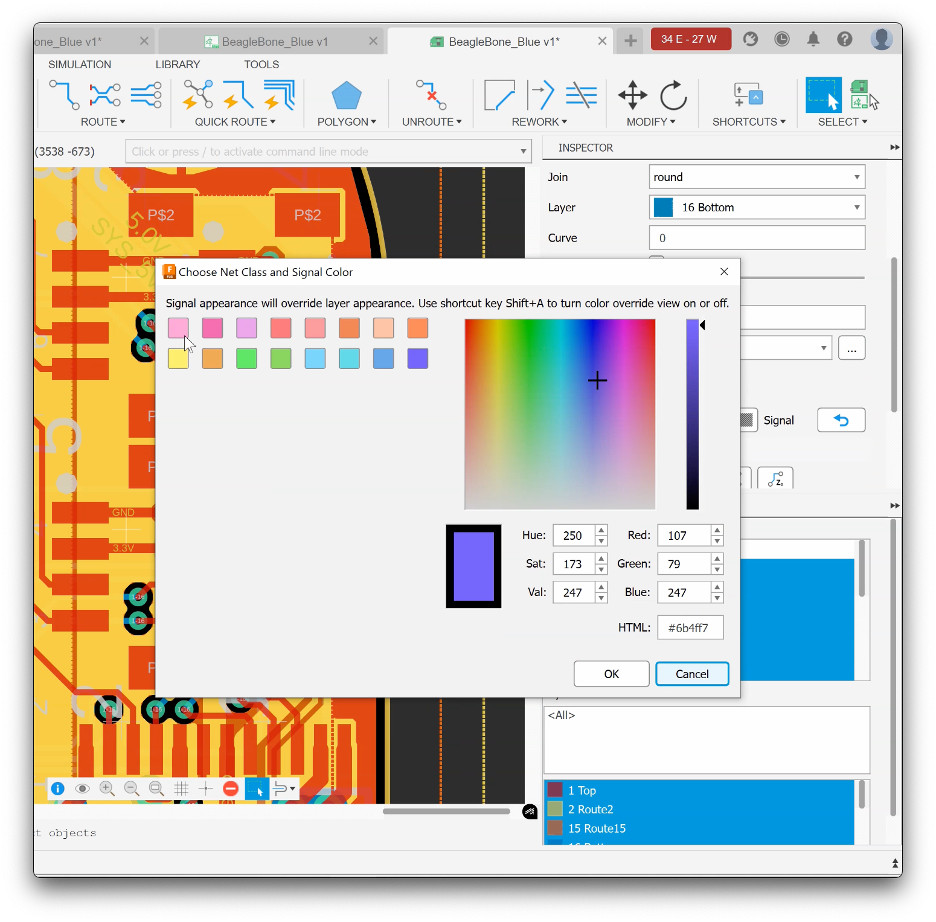Viewport: 936px width, 922px height.
Task: Open the help question mark icon
Action: pos(844,39)
